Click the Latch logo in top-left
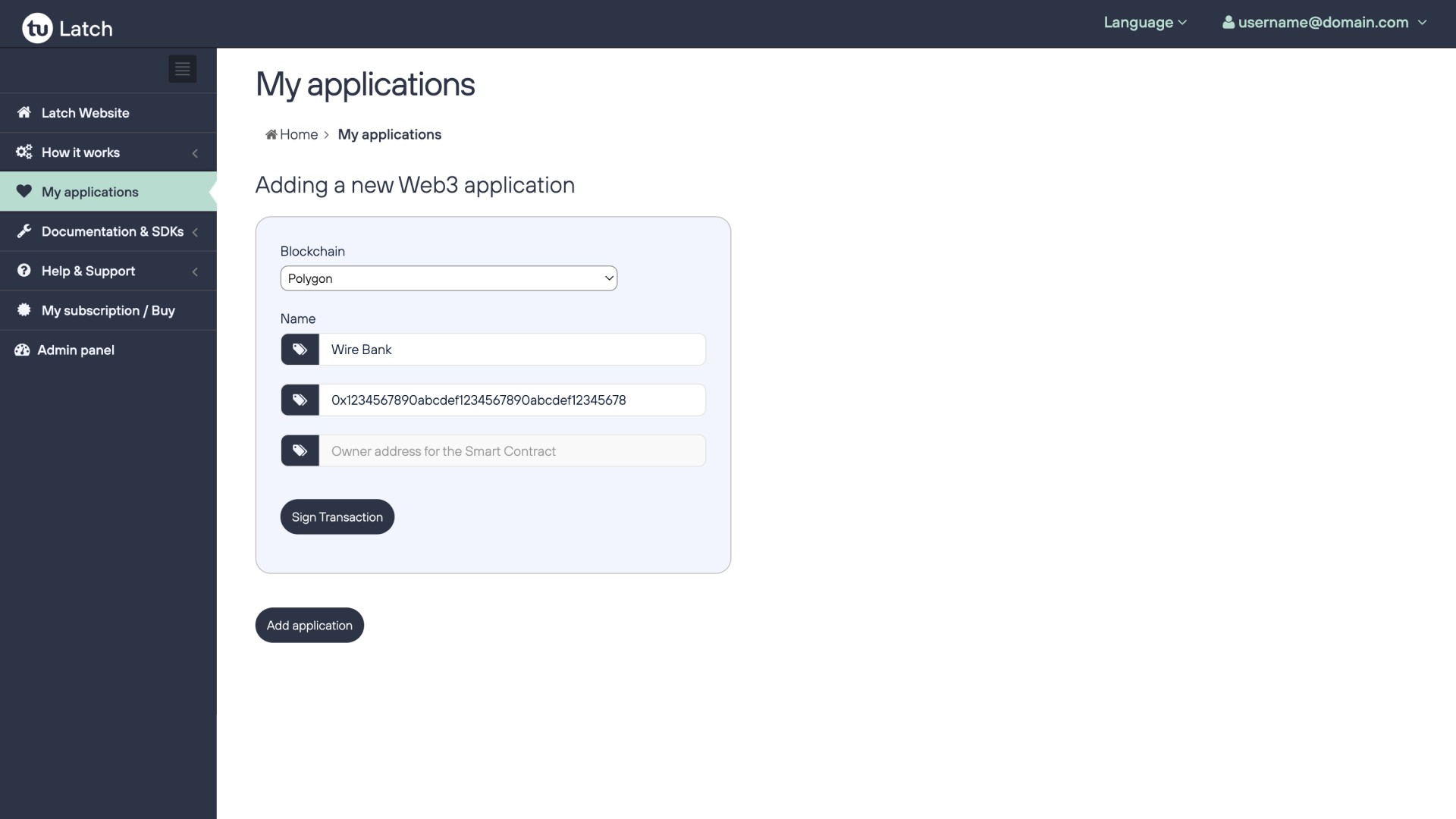 [x=67, y=27]
